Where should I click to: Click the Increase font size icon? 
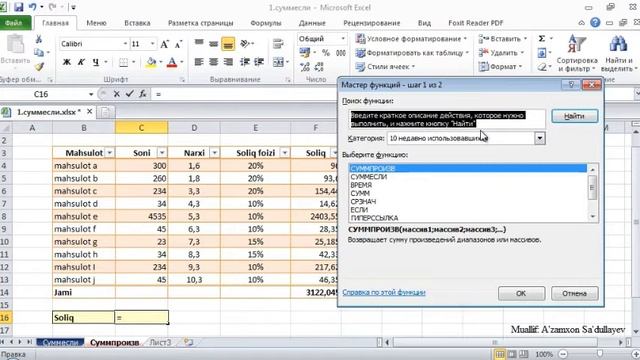164,44
